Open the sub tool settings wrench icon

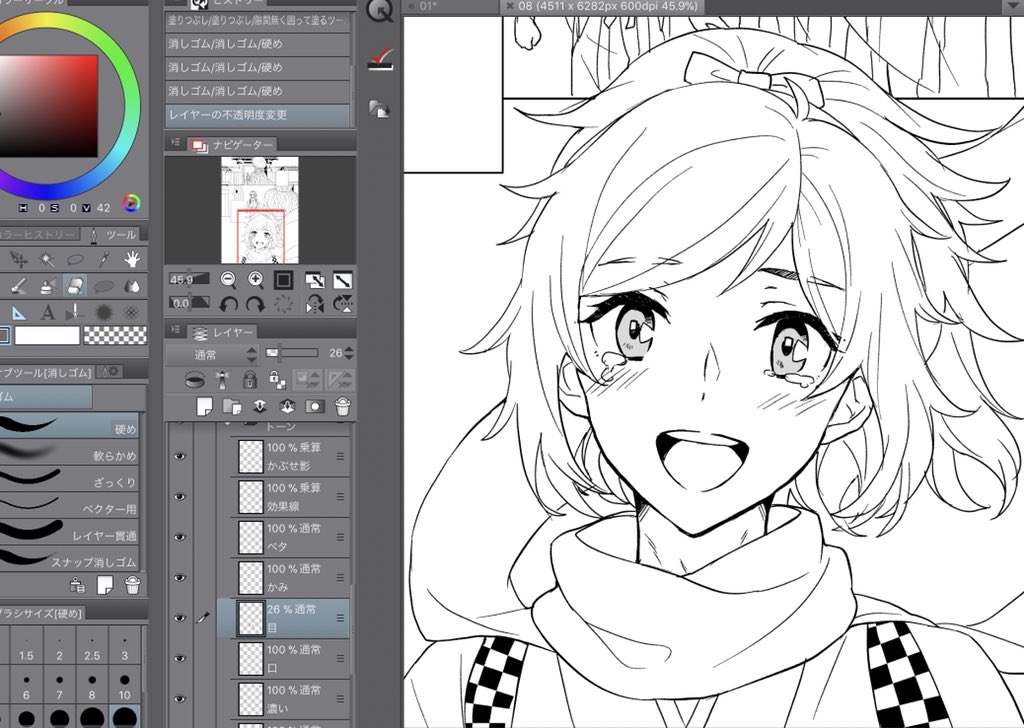(x=110, y=372)
